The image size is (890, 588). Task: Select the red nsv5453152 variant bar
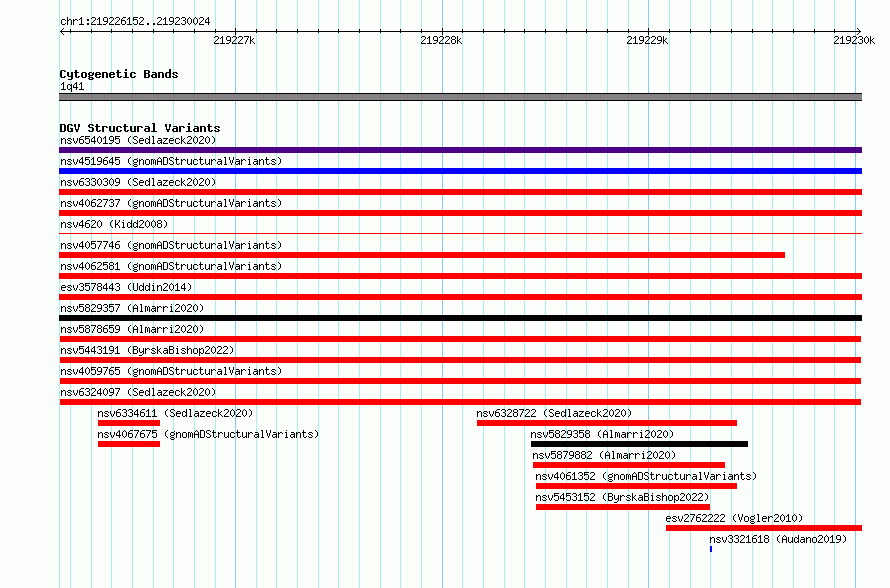pyautogui.click(x=623, y=507)
